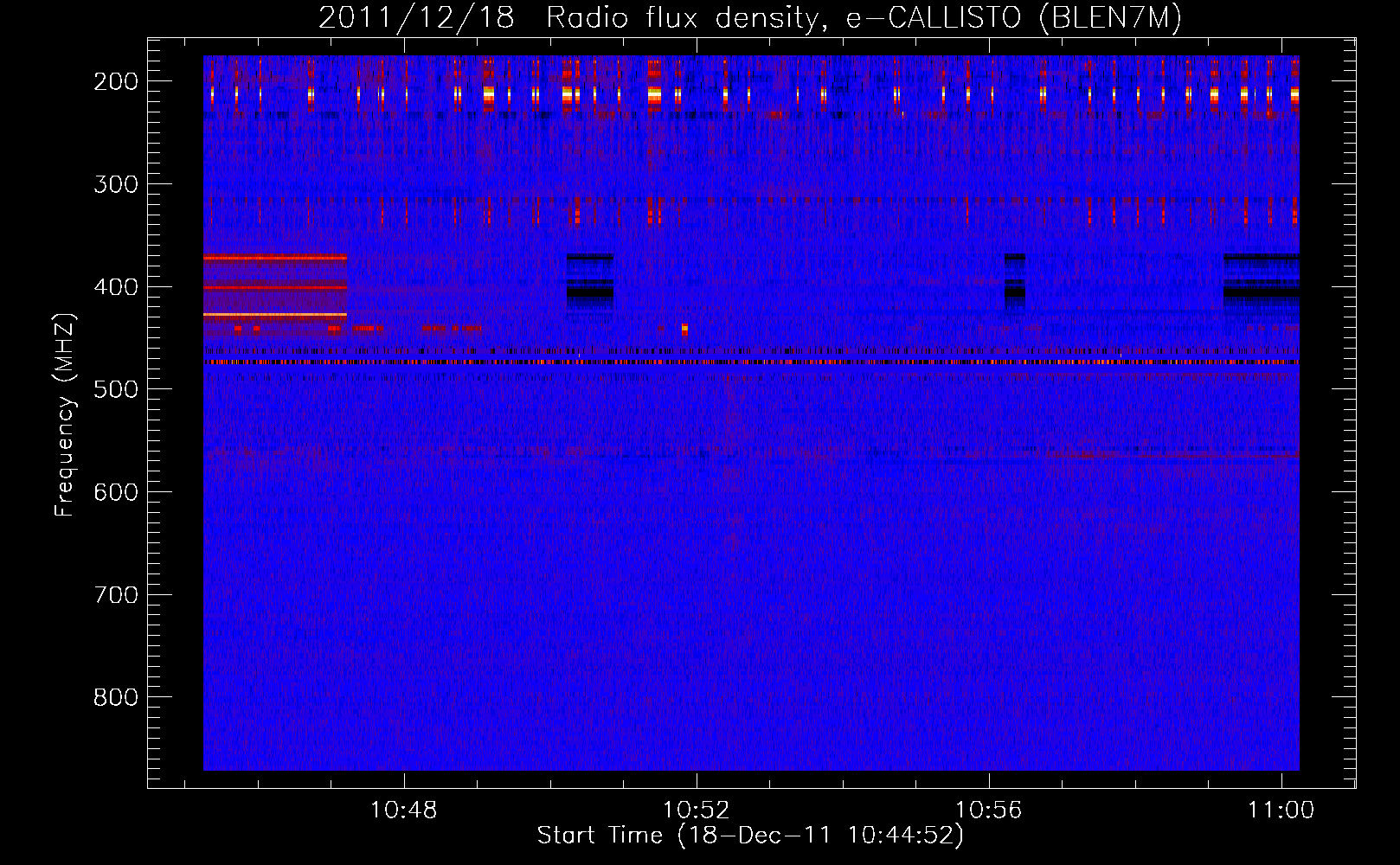This screenshot has height=865, width=1400.
Task: Click the 500 frequency tick label
Action: tap(115, 389)
